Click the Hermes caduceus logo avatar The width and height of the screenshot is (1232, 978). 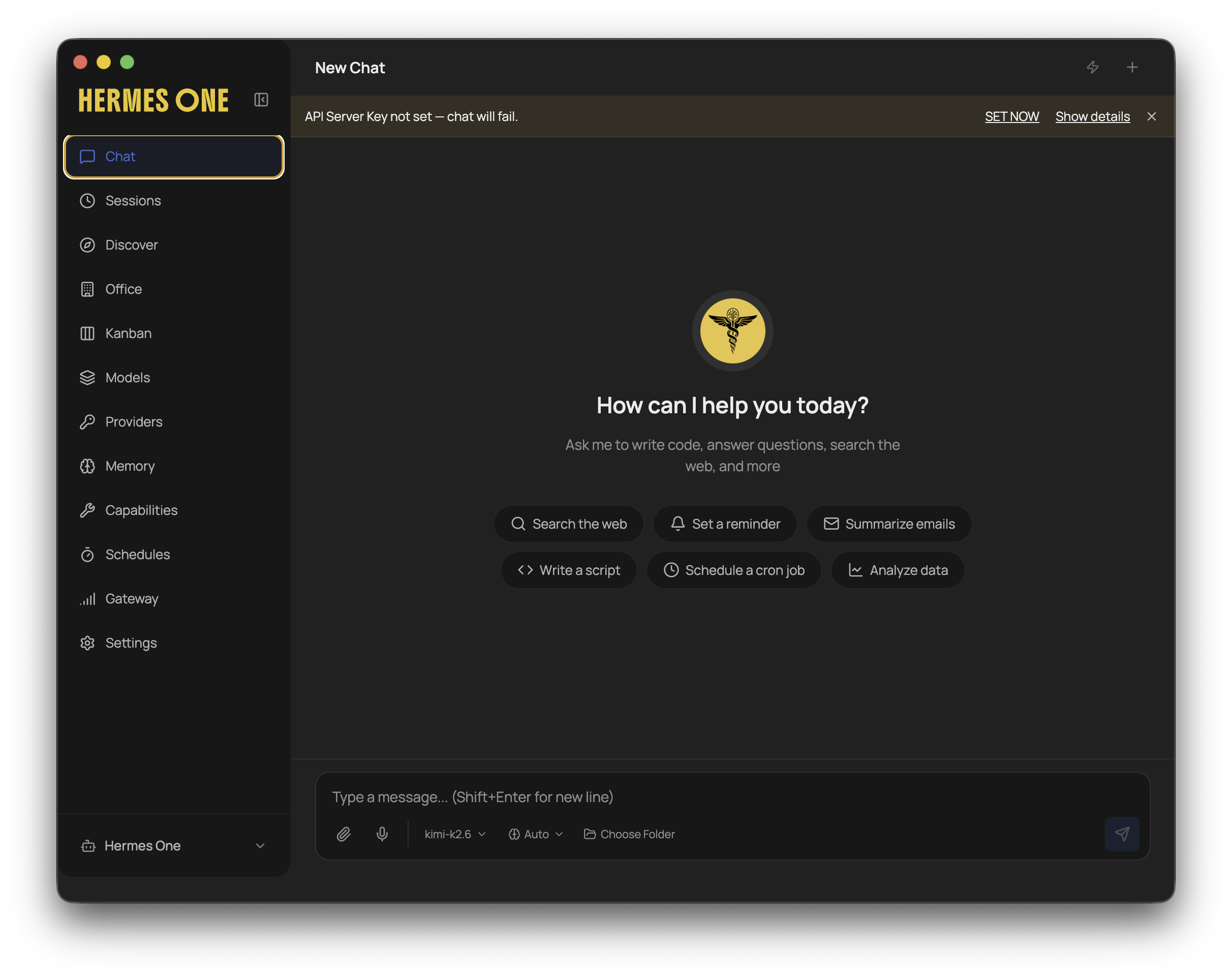pyautogui.click(x=732, y=331)
